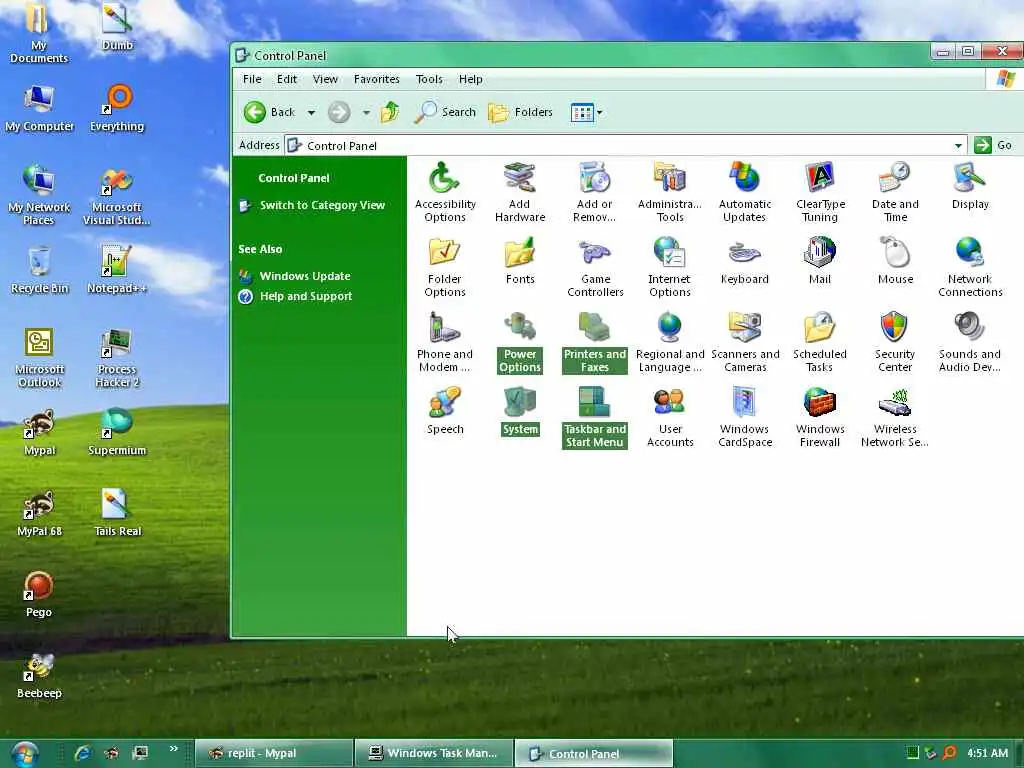This screenshot has width=1024, height=768.
Task: Open User Accounts icon
Action: [669, 417]
